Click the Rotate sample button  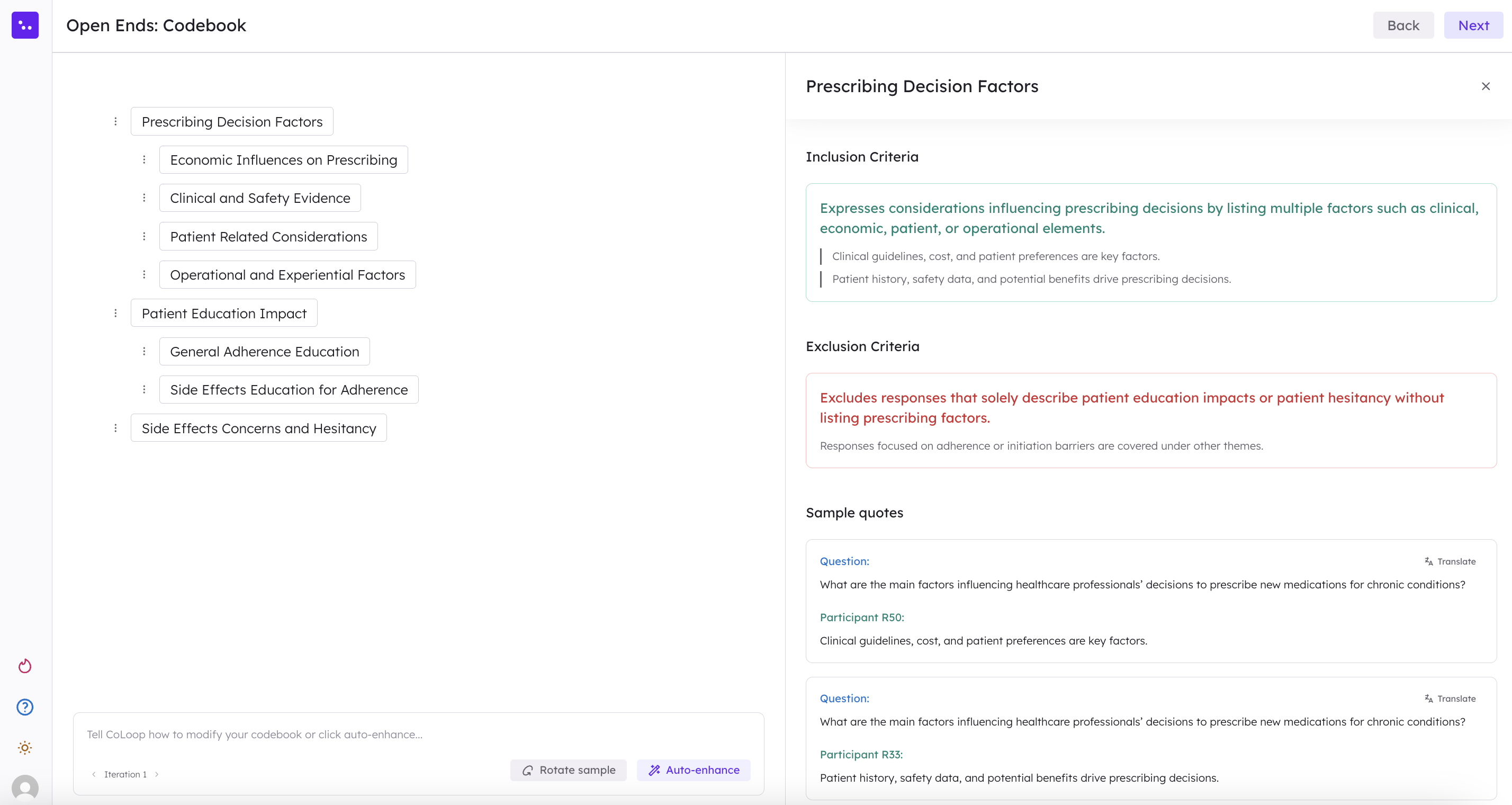(x=568, y=770)
